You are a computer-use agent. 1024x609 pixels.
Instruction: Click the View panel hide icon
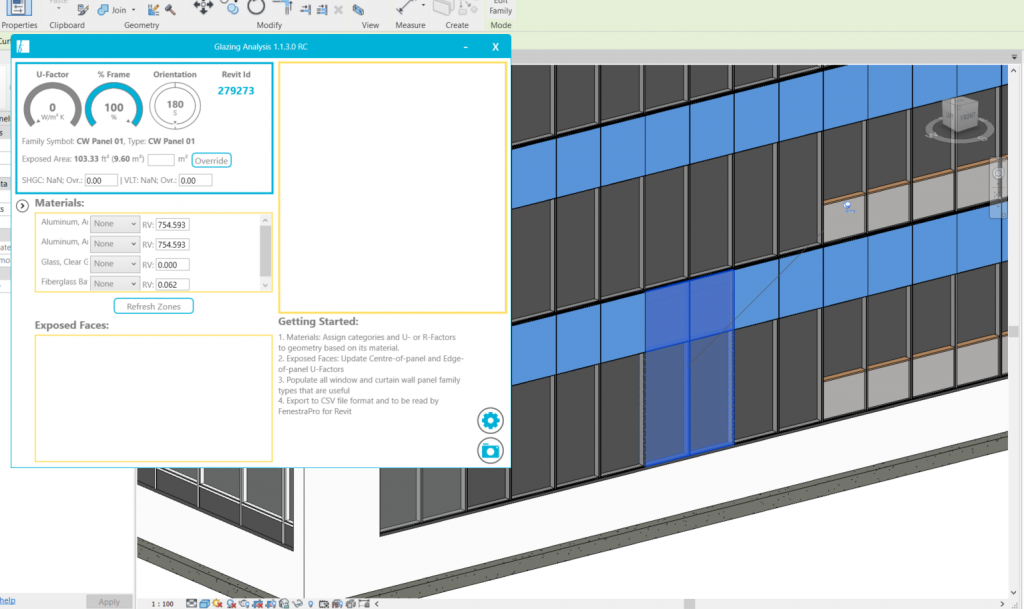coord(358,10)
